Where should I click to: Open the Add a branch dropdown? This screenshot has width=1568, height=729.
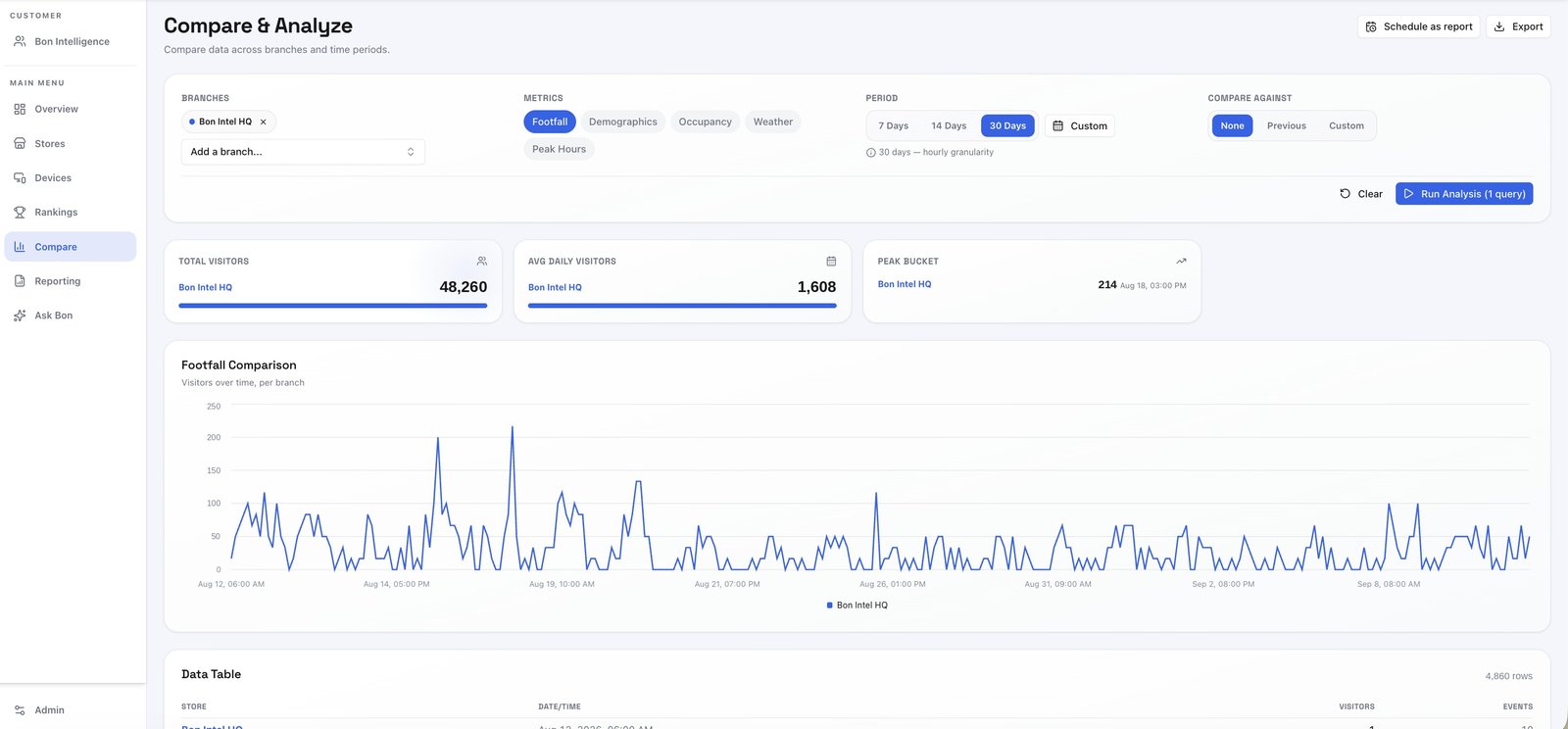coord(303,152)
